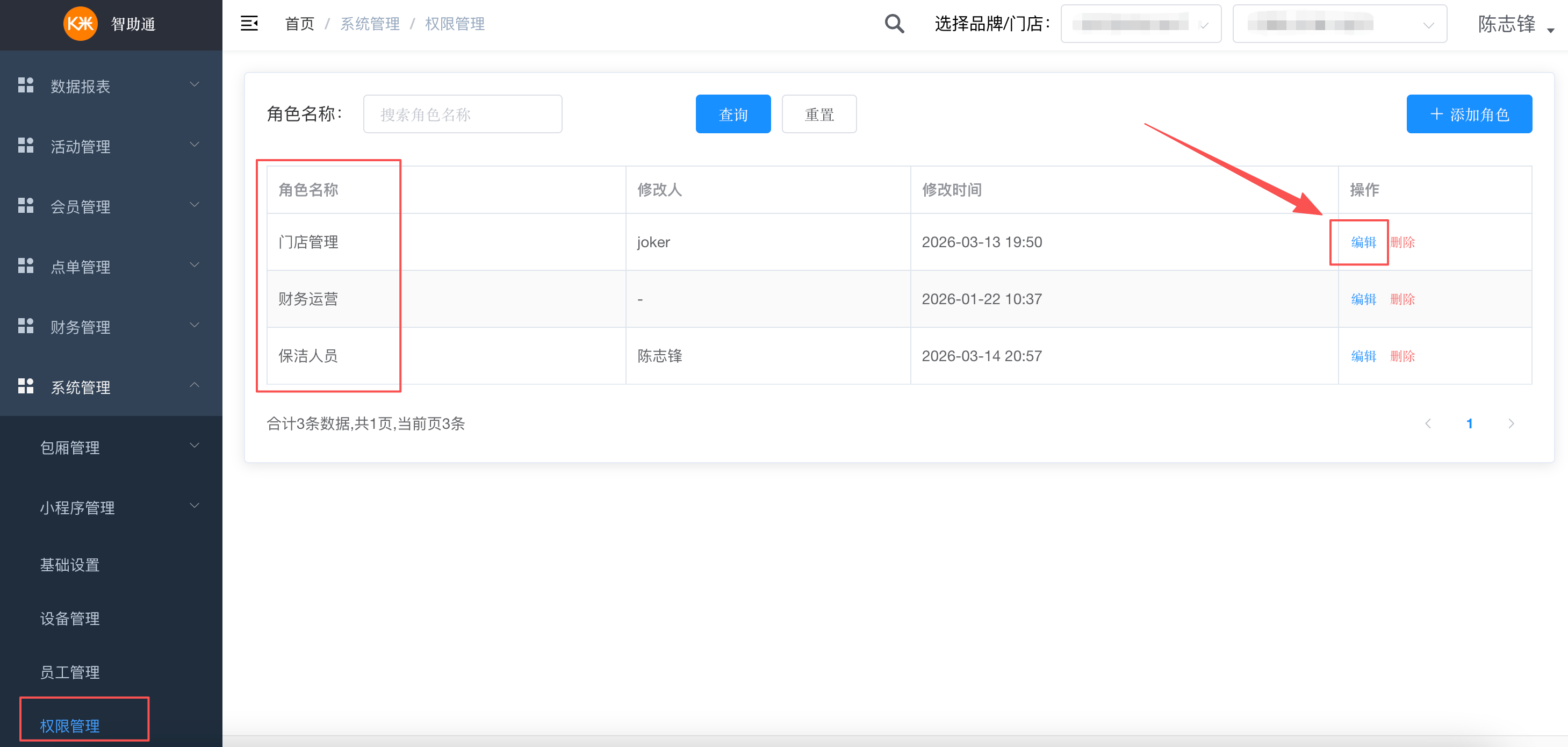Image resolution: width=1568 pixels, height=747 pixels.
Task: Select the 数据报表 sidebar grid icon
Action: (26, 84)
